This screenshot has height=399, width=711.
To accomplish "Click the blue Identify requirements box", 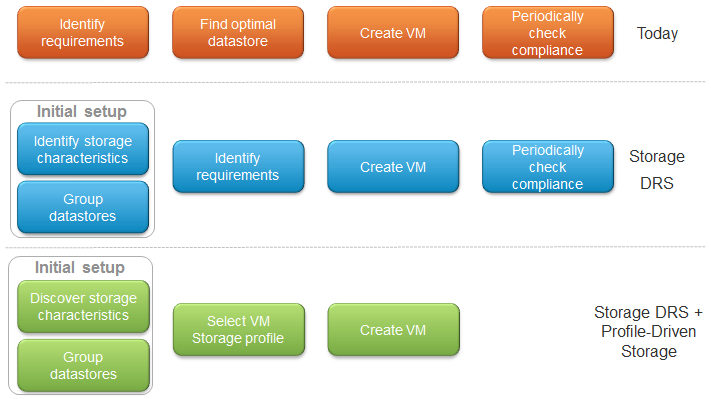I will 238,166.
